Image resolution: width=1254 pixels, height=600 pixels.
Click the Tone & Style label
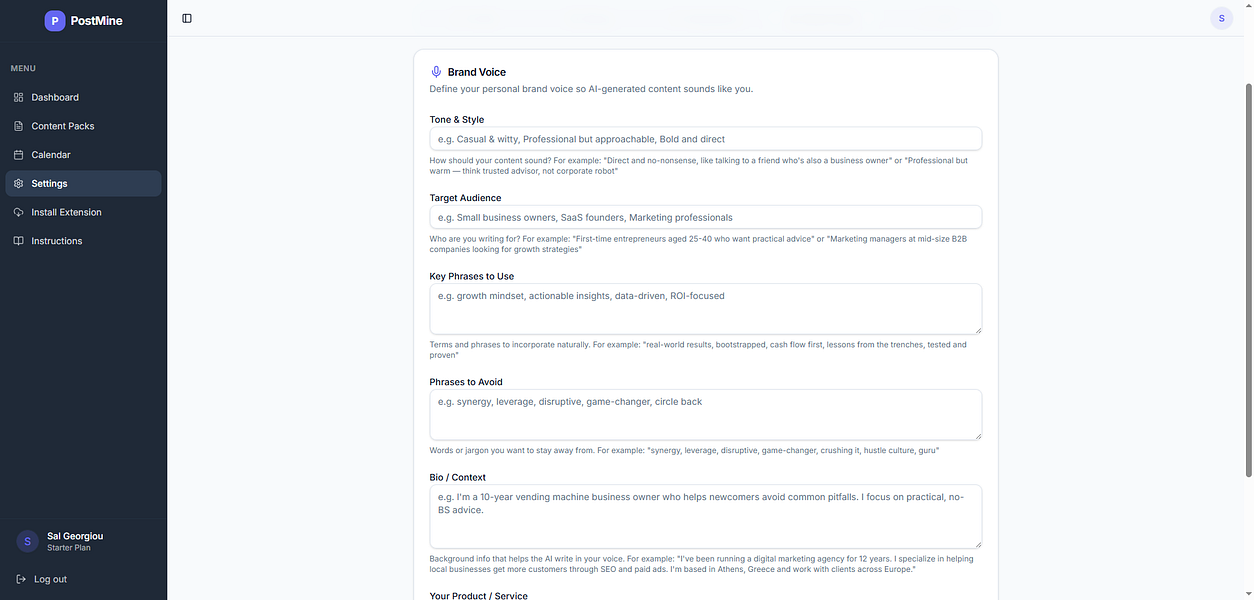[x=457, y=120]
